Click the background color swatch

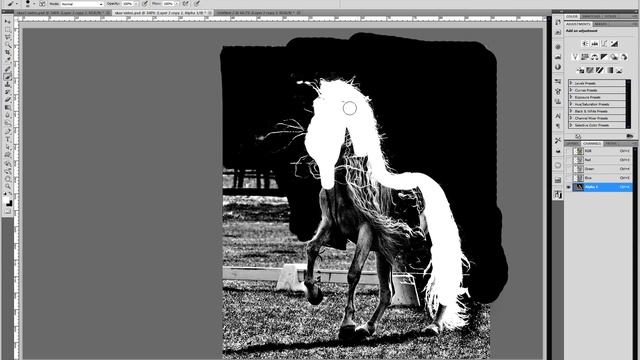pos(10,203)
